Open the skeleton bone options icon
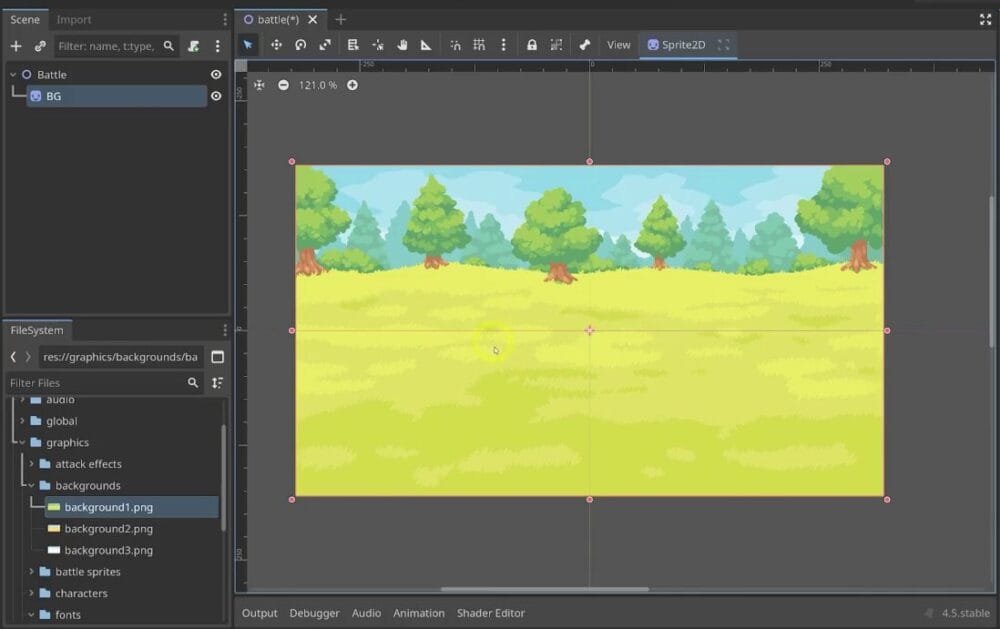1000x629 pixels. coord(584,45)
